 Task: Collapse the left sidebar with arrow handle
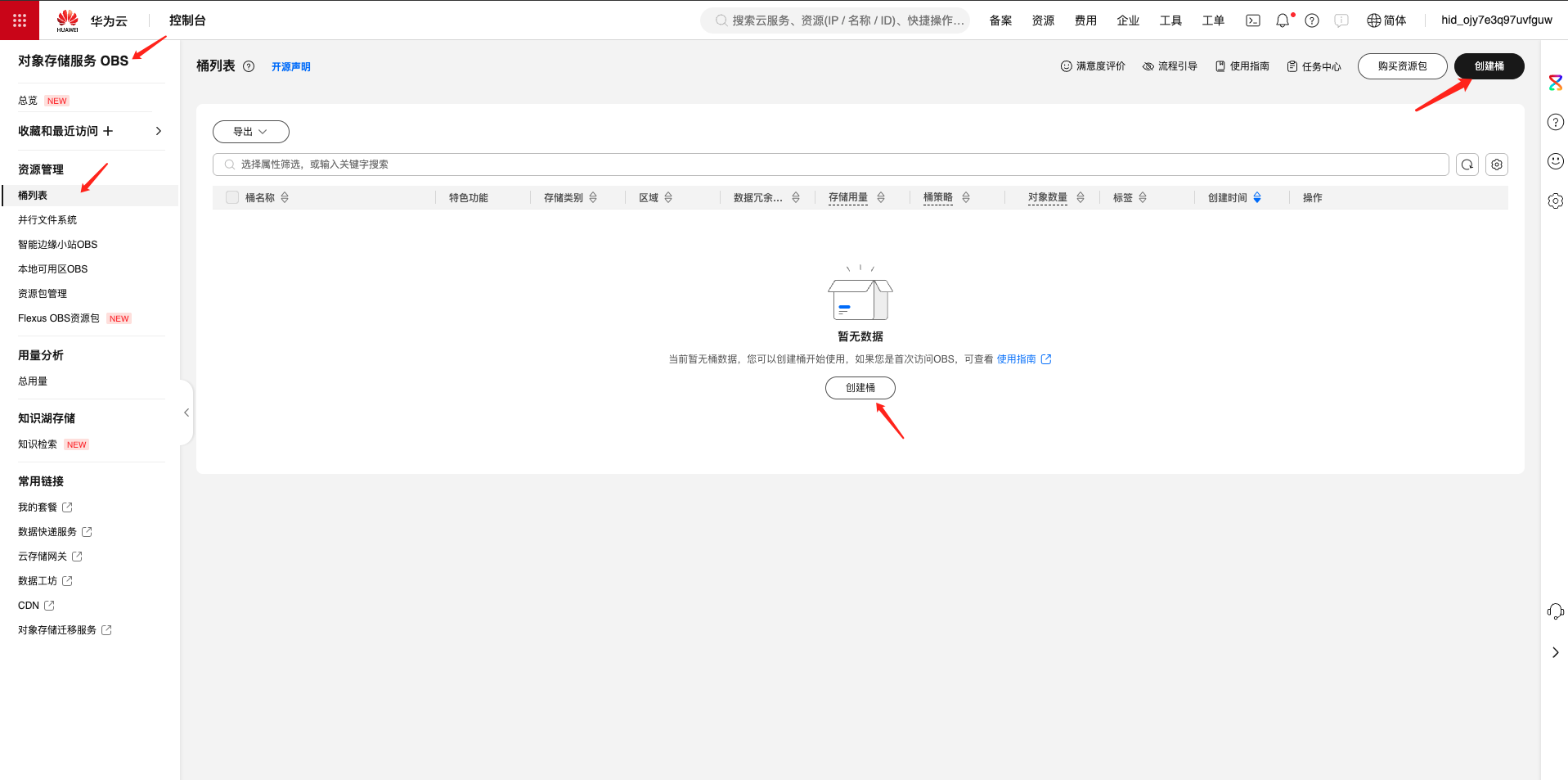pos(186,413)
